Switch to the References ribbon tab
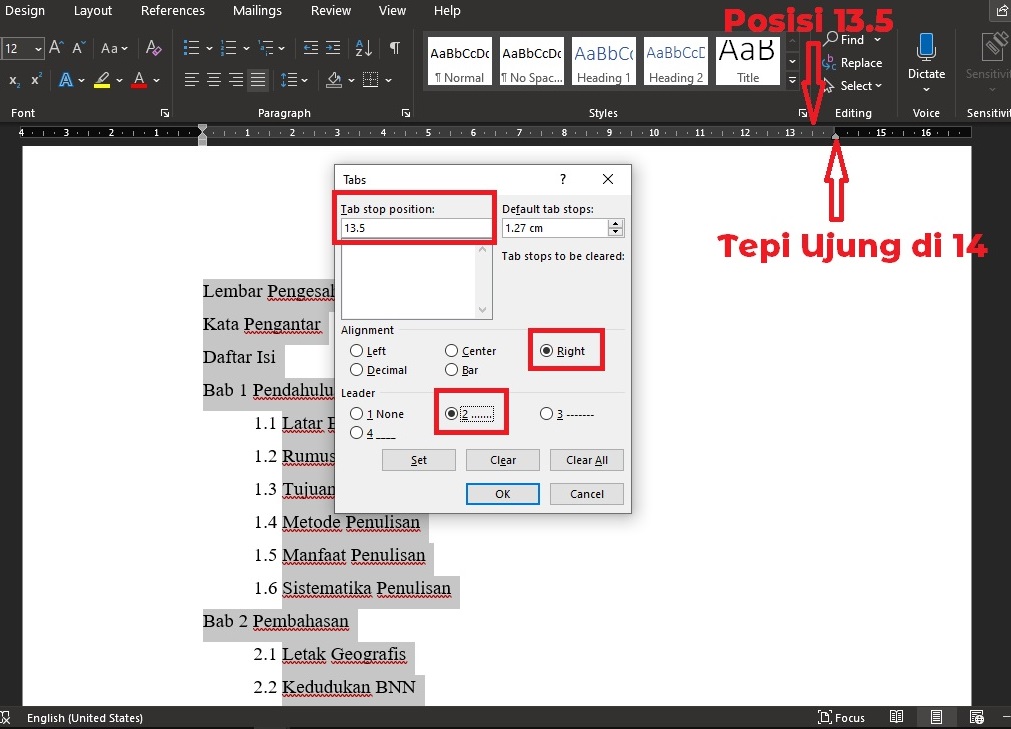The image size is (1011, 729). (172, 11)
